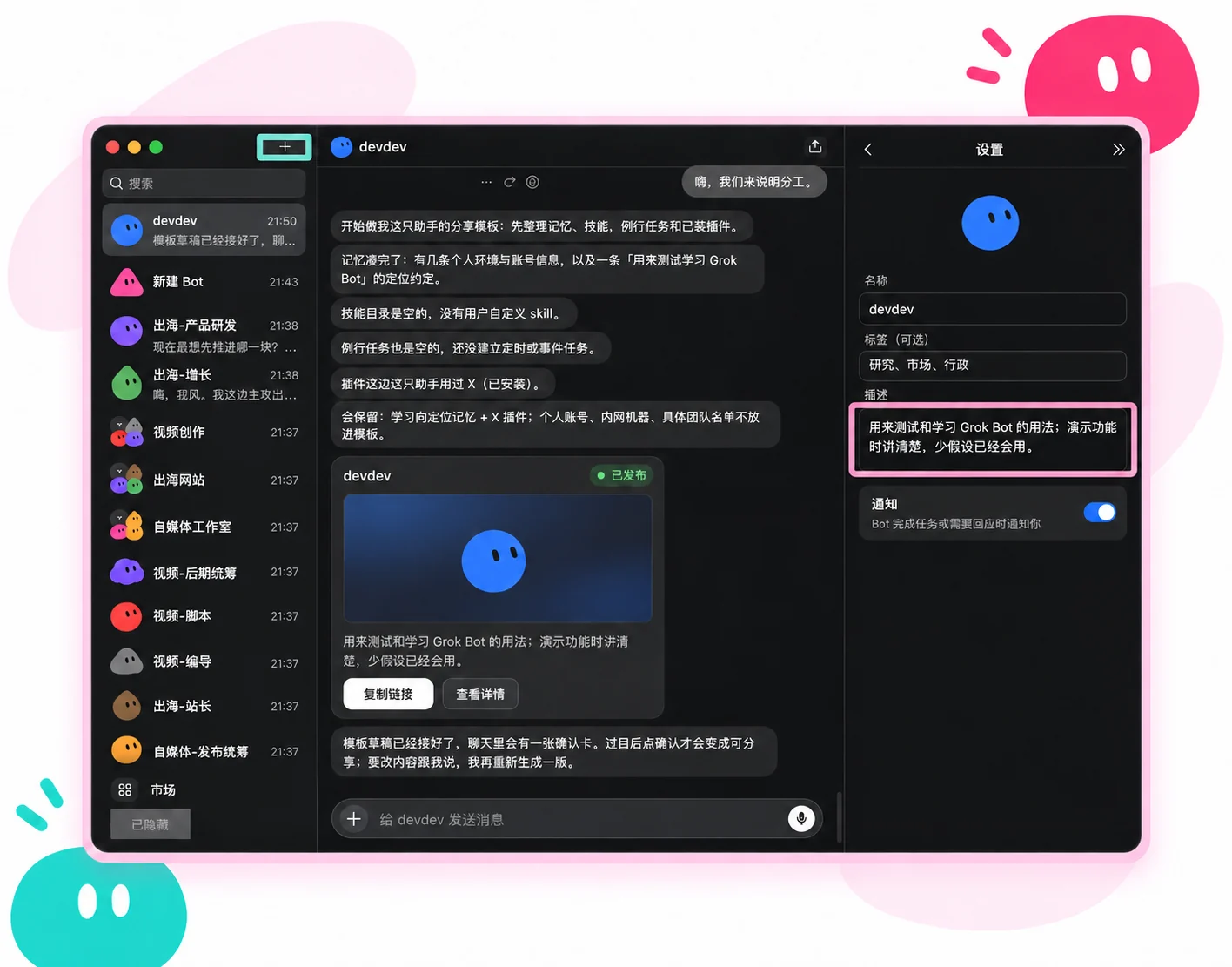The width and height of the screenshot is (1232, 967).
Task: Go back using the settings panel arrow
Action: click(x=867, y=150)
